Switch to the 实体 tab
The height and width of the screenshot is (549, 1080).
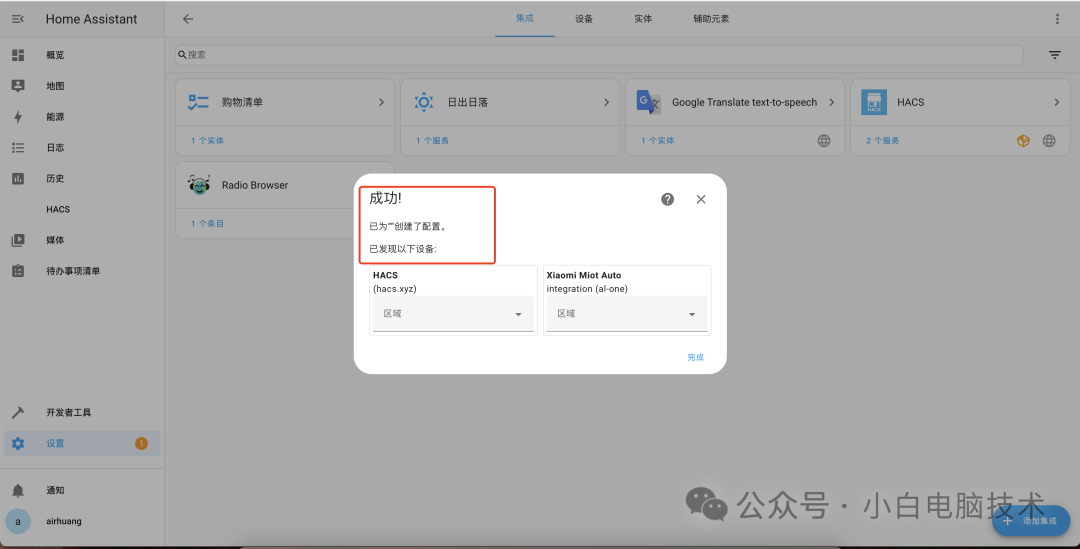pyautogui.click(x=643, y=19)
